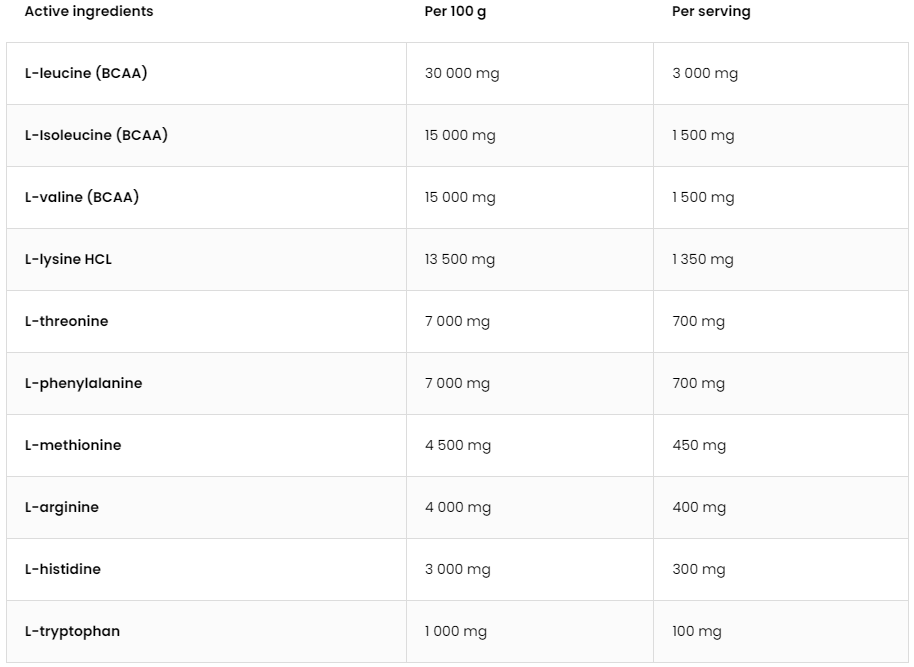Click the Active ingredients column header

pos(89,12)
